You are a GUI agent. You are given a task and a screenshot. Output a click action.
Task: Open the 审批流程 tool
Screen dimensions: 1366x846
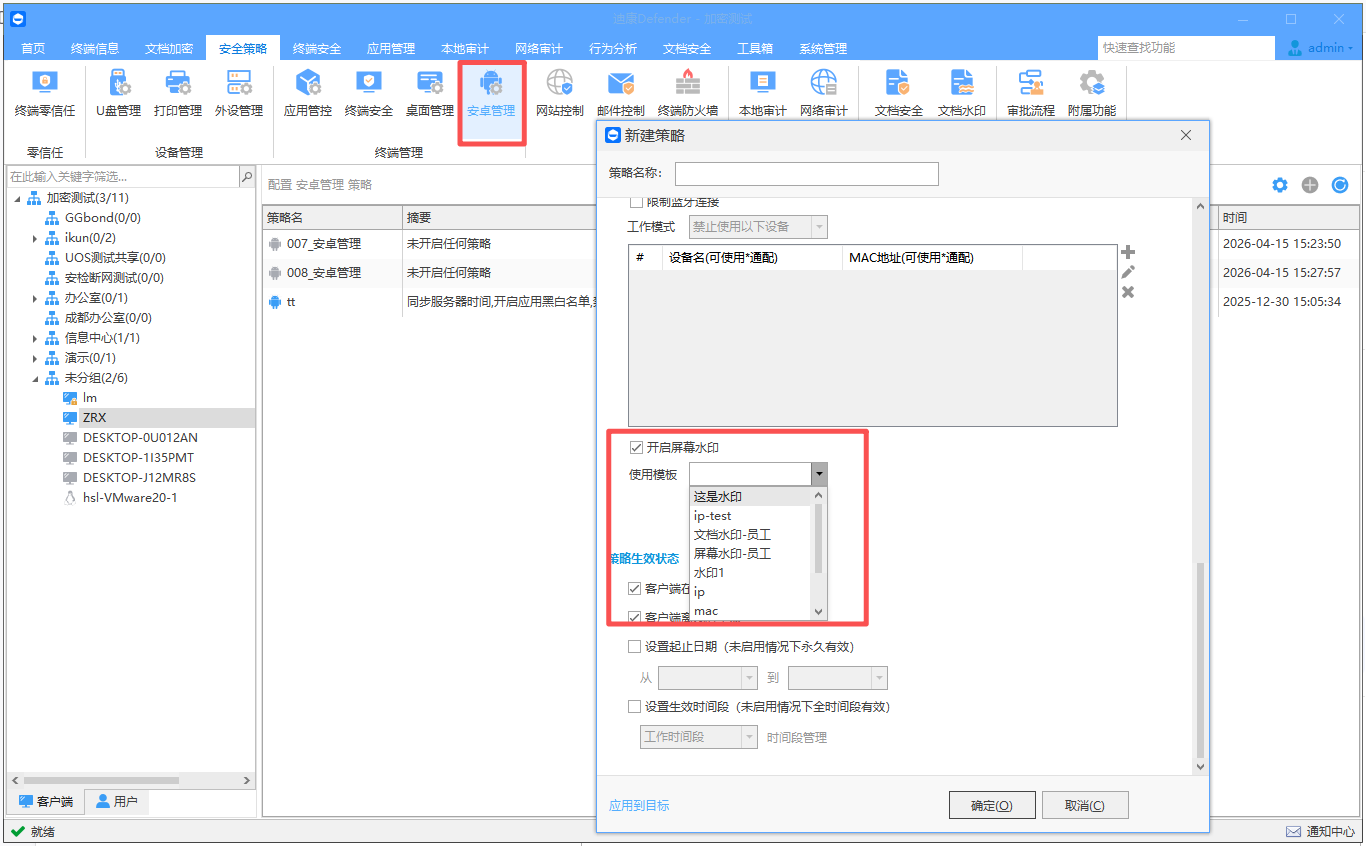tap(1031, 93)
